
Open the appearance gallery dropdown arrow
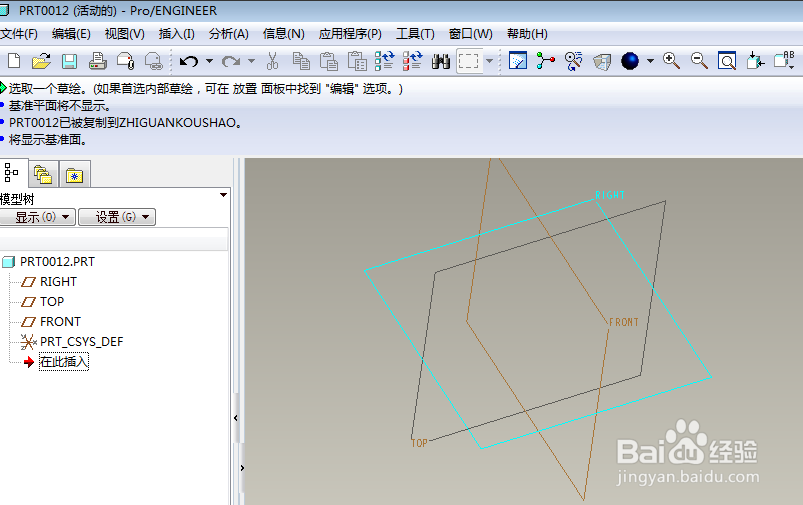tap(650, 61)
